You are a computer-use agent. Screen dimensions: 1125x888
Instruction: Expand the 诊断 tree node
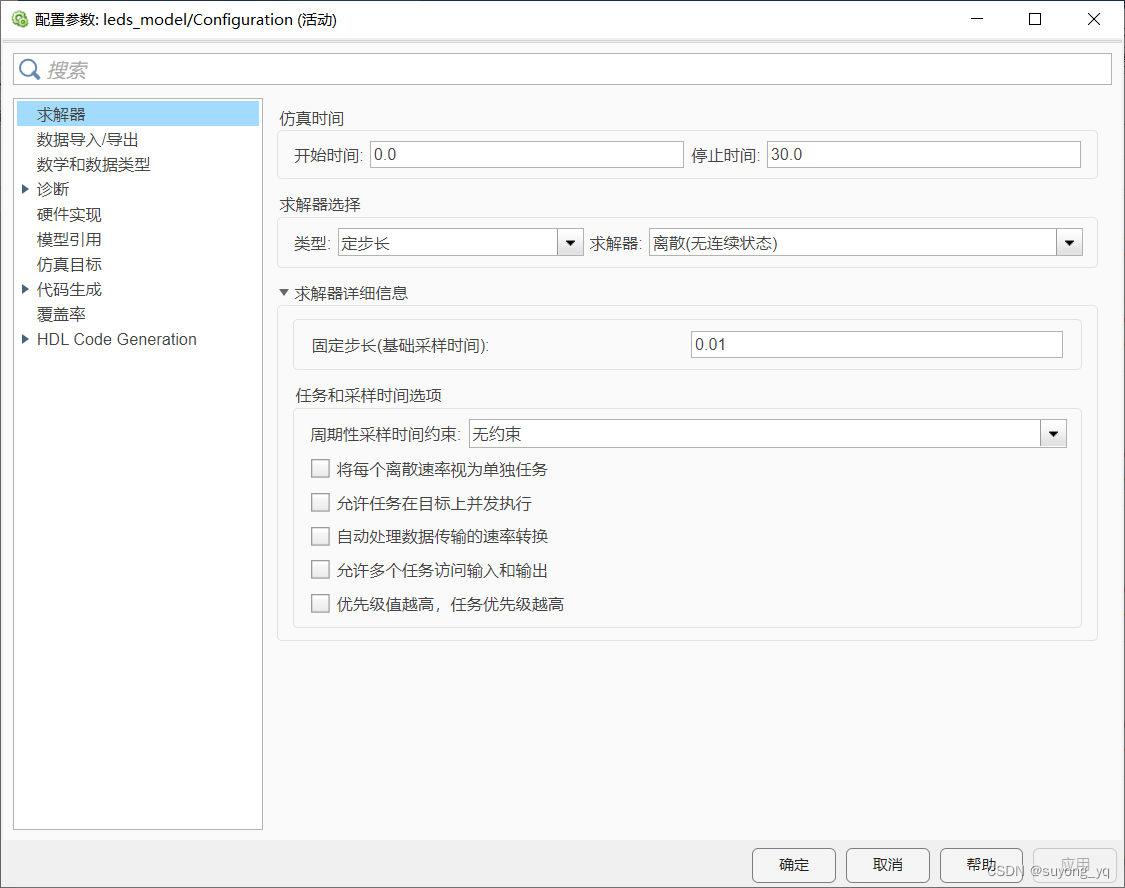coord(25,189)
